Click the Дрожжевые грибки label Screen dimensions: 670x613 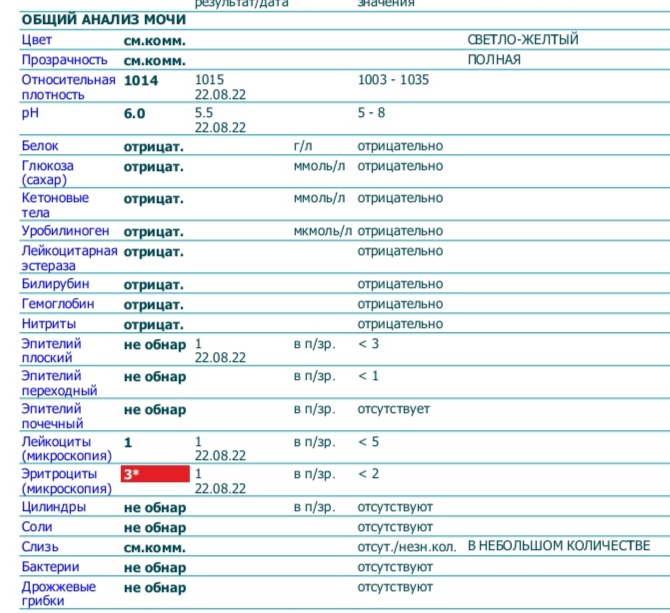[x=59, y=594]
